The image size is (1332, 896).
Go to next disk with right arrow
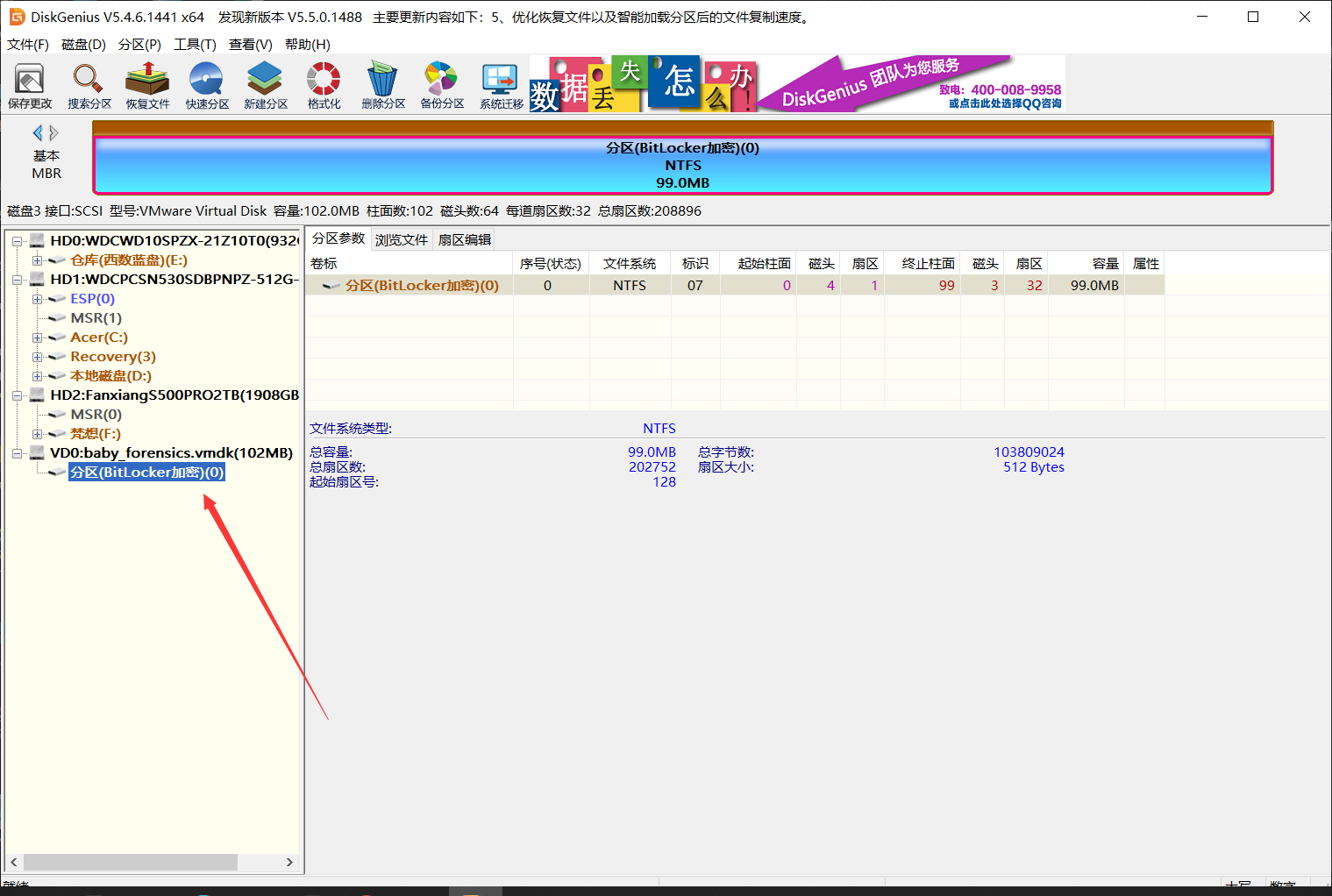pos(53,132)
